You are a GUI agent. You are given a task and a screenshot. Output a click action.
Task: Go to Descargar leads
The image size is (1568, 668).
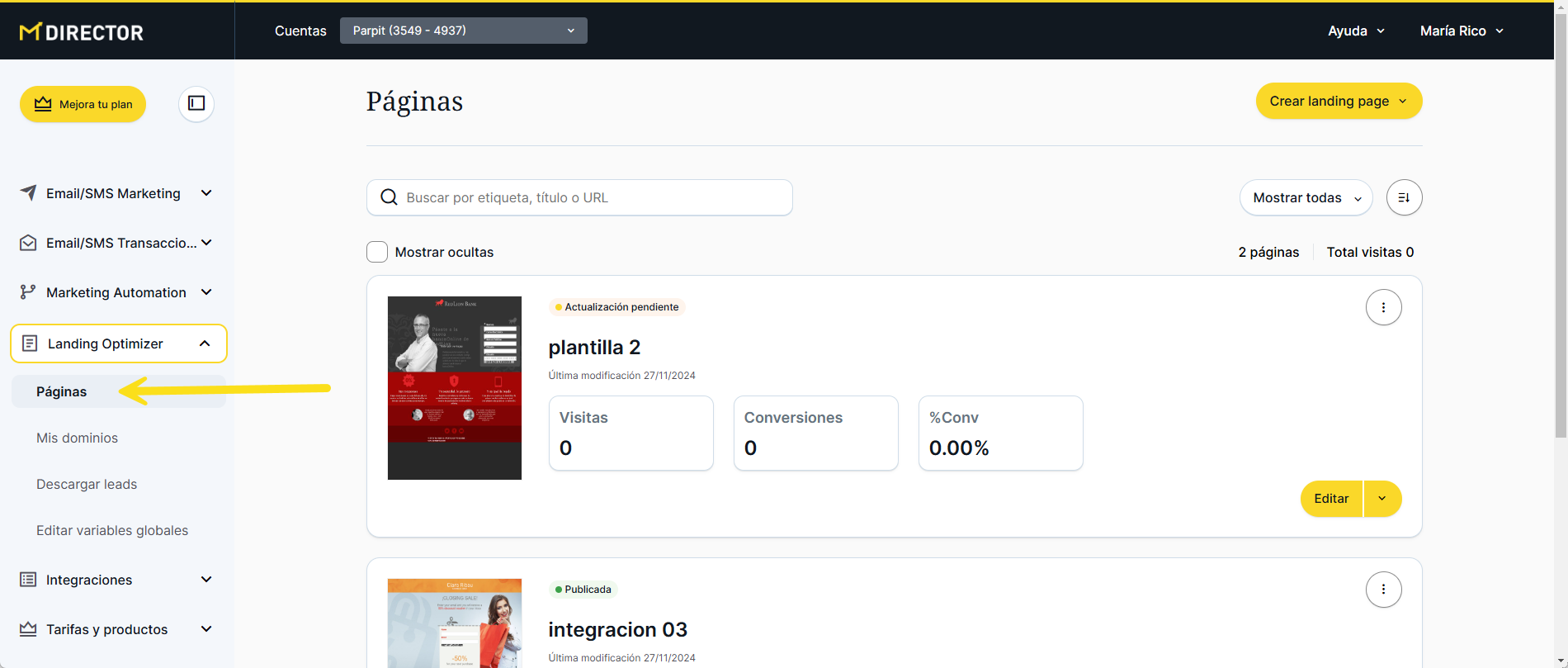coord(87,484)
